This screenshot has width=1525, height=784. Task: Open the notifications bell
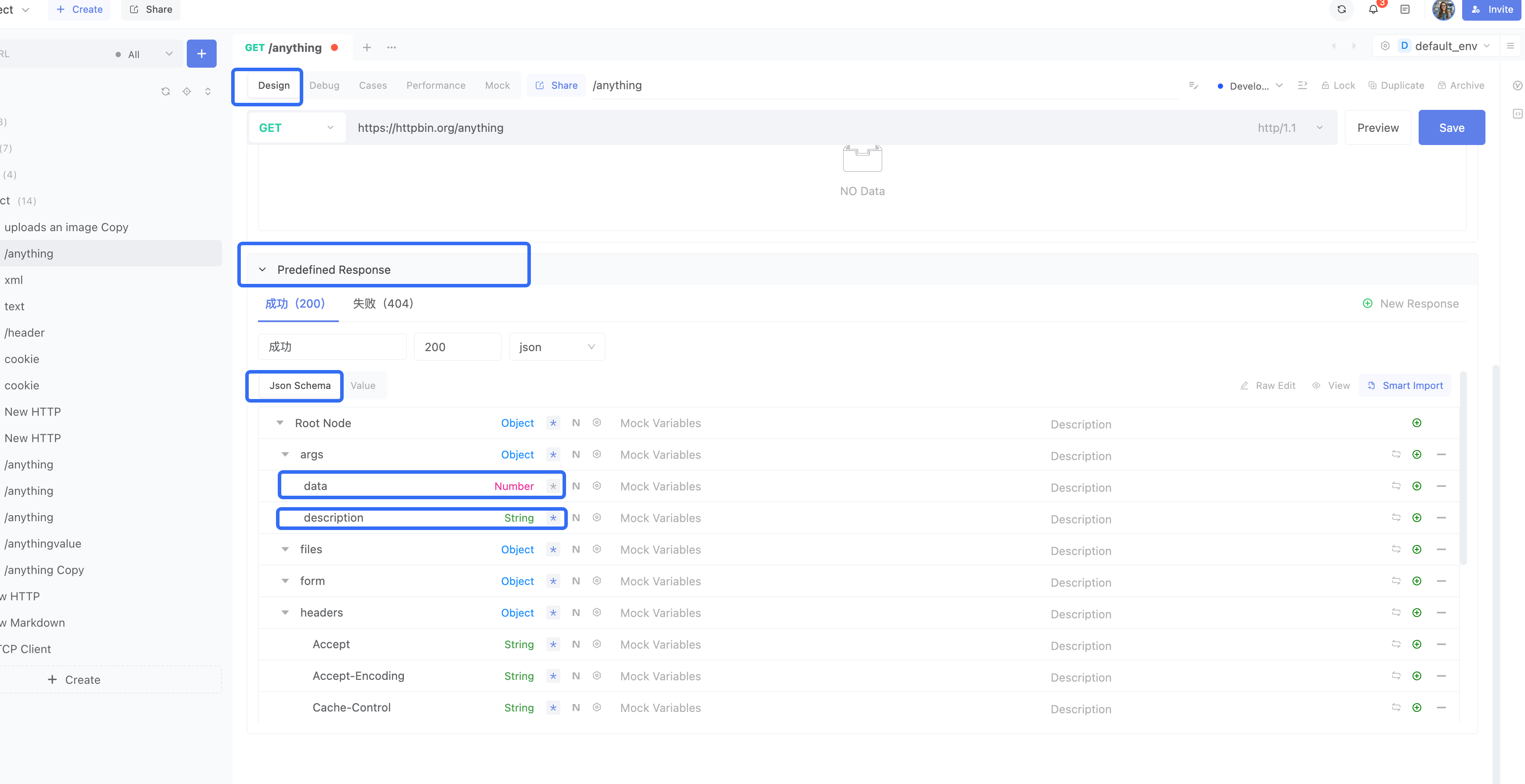tap(1373, 10)
